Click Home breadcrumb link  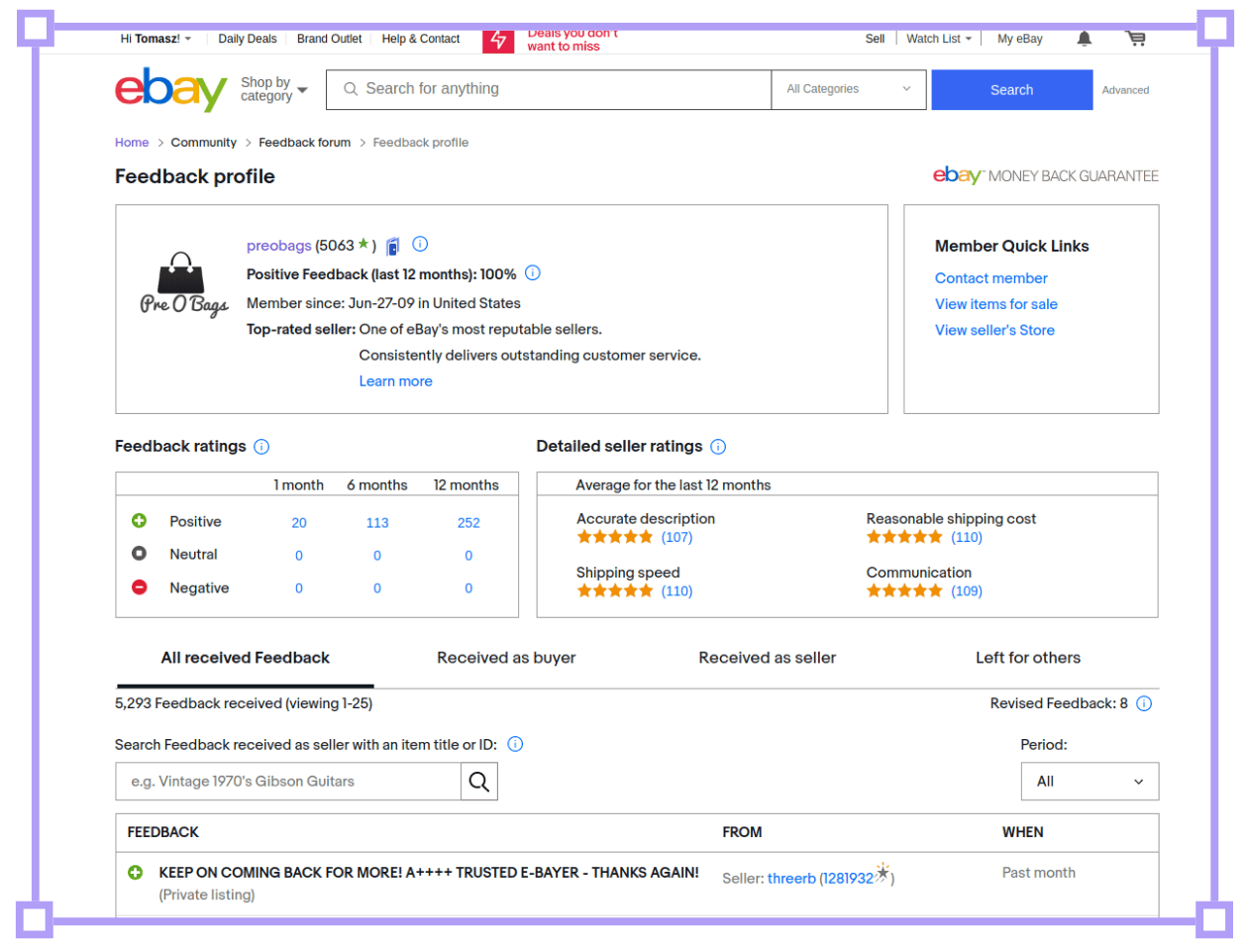click(x=132, y=143)
